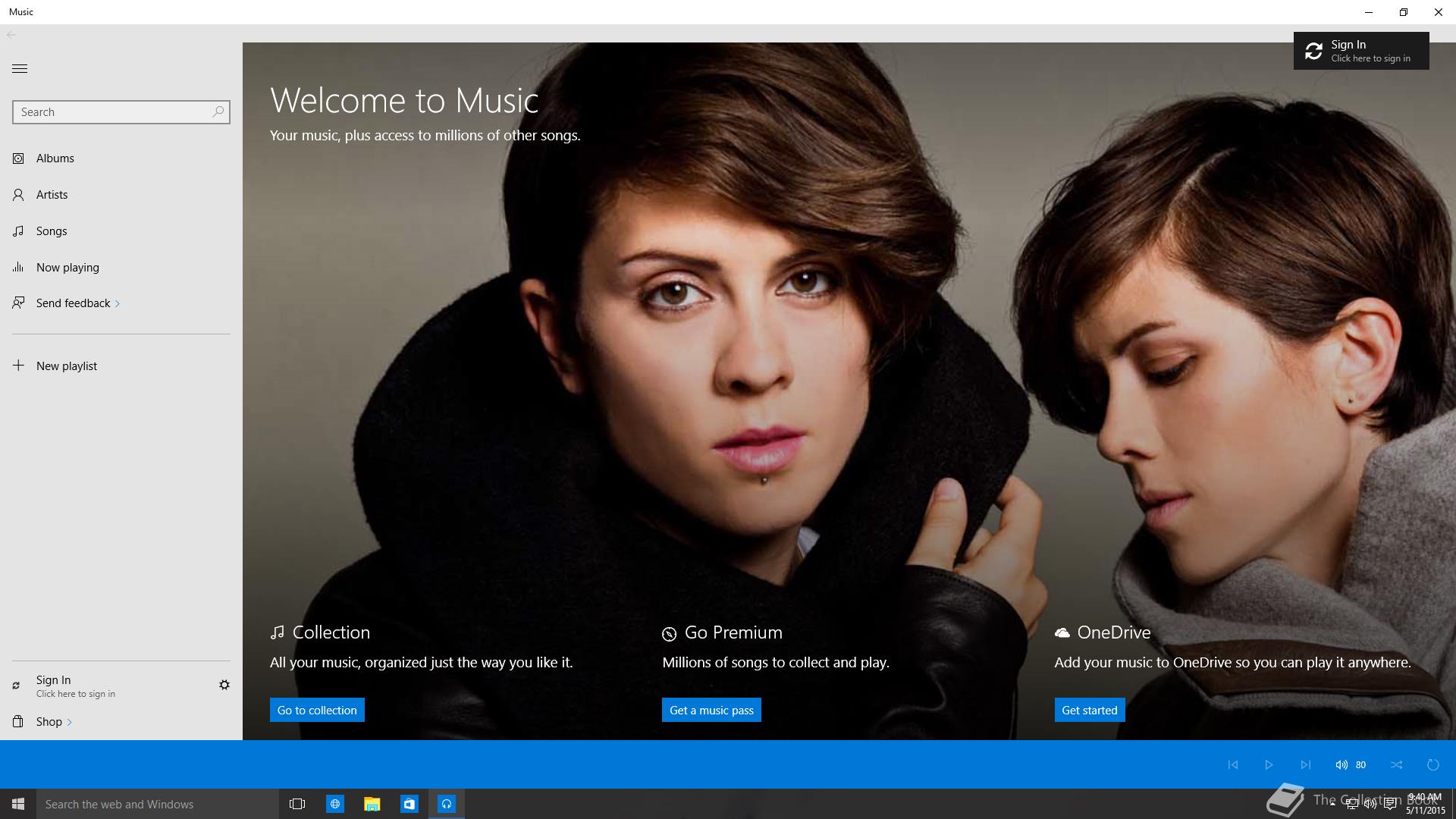The image size is (1456, 819).
Task: Click the search magnifier icon
Action: pos(218,111)
